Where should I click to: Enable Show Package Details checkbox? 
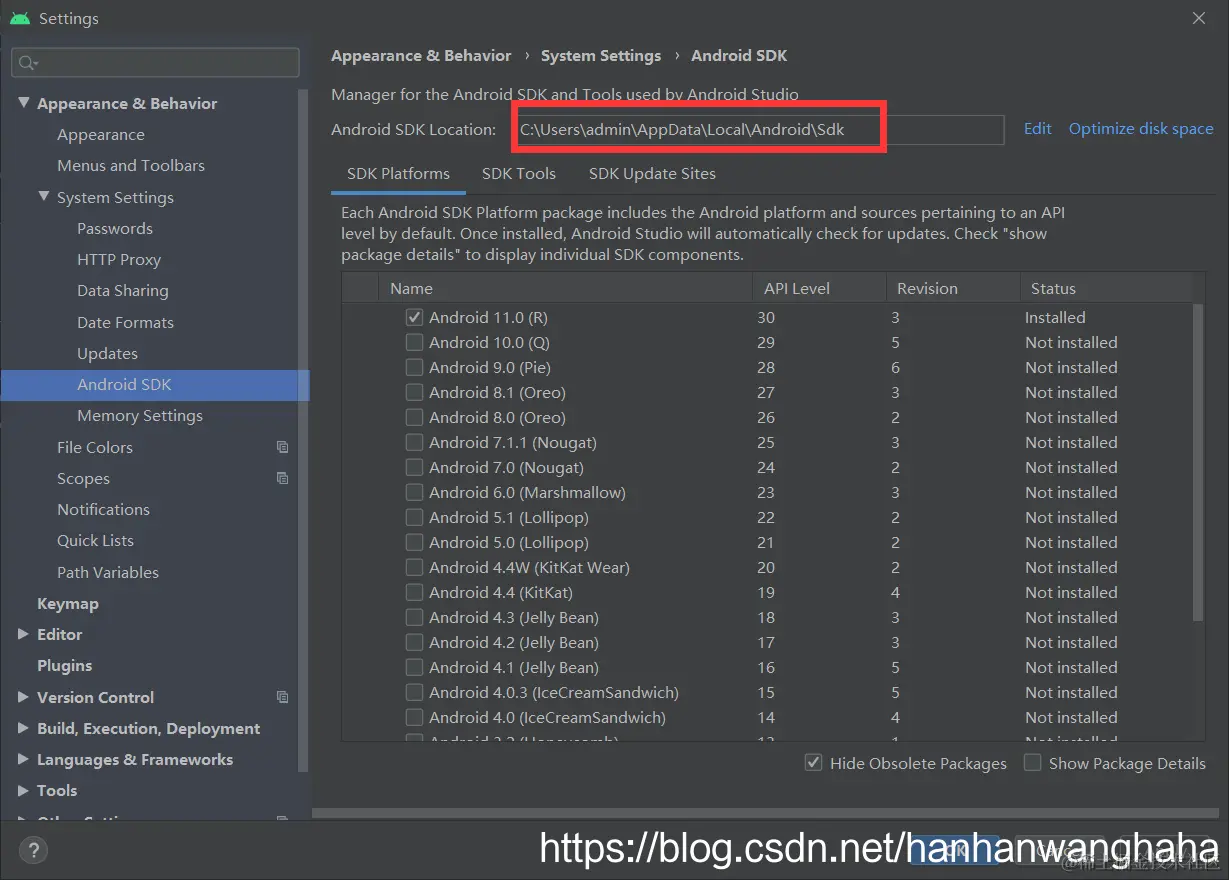click(x=1032, y=763)
